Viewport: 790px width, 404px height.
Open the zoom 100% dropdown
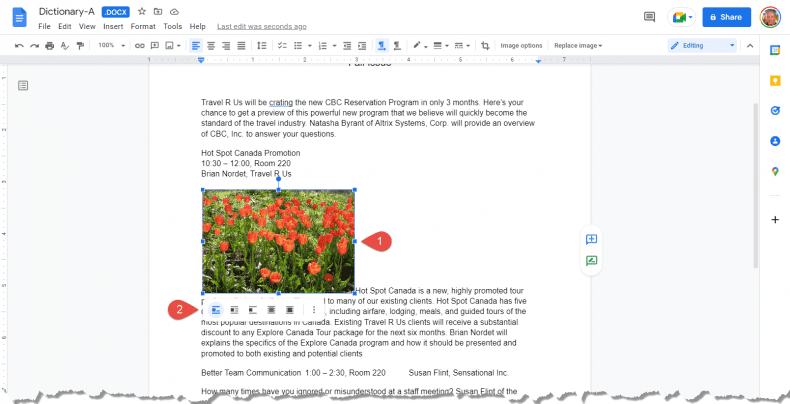pos(111,46)
